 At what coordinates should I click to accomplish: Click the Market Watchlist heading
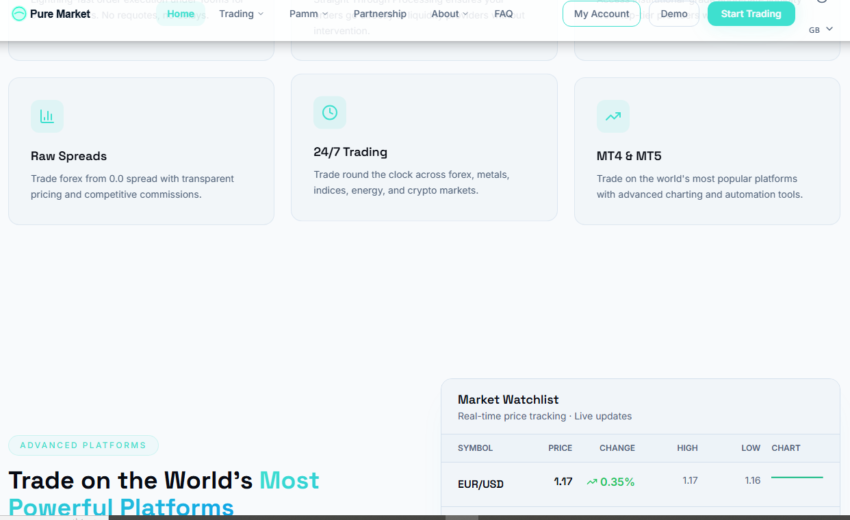(508, 400)
